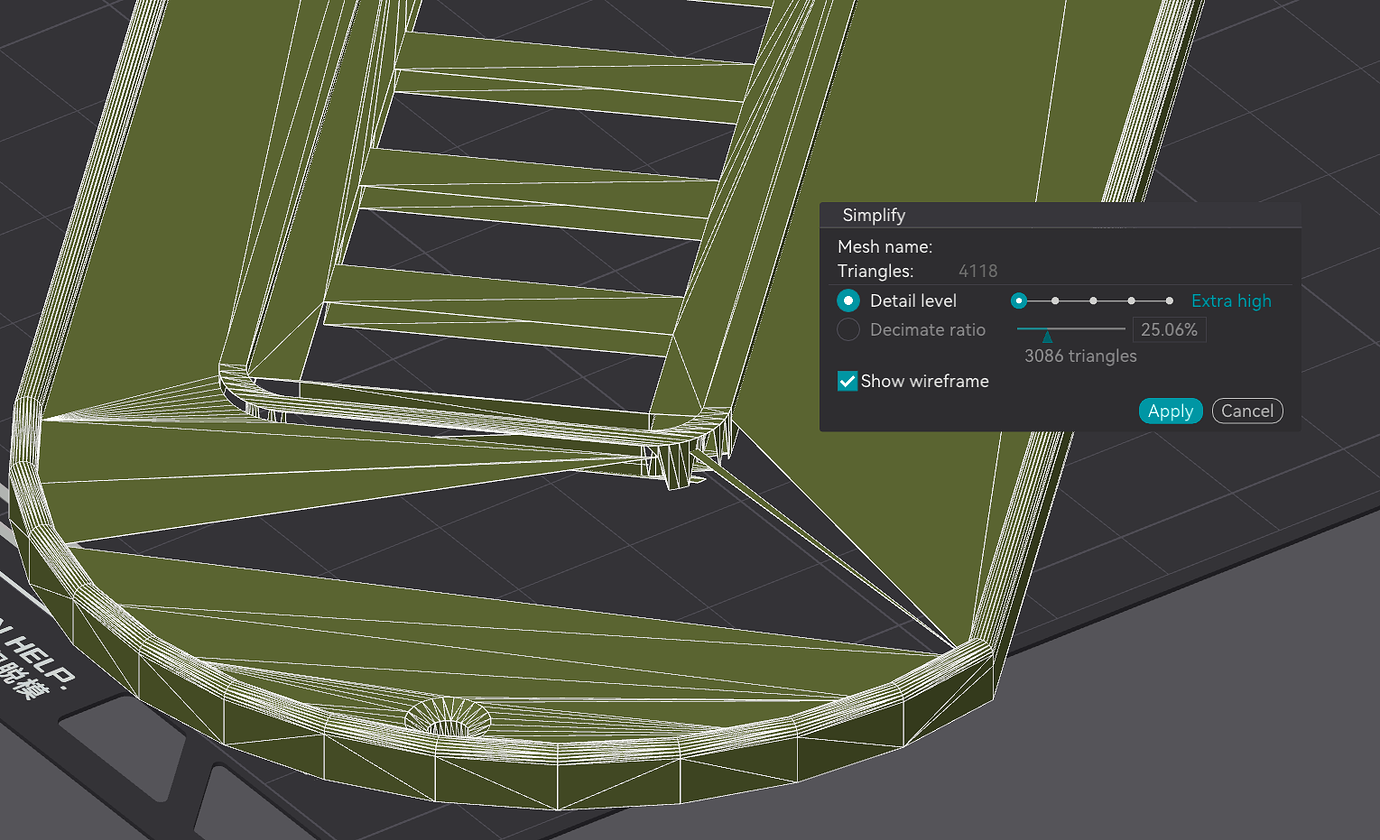Select the Detail level radio button

pyautogui.click(x=848, y=301)
